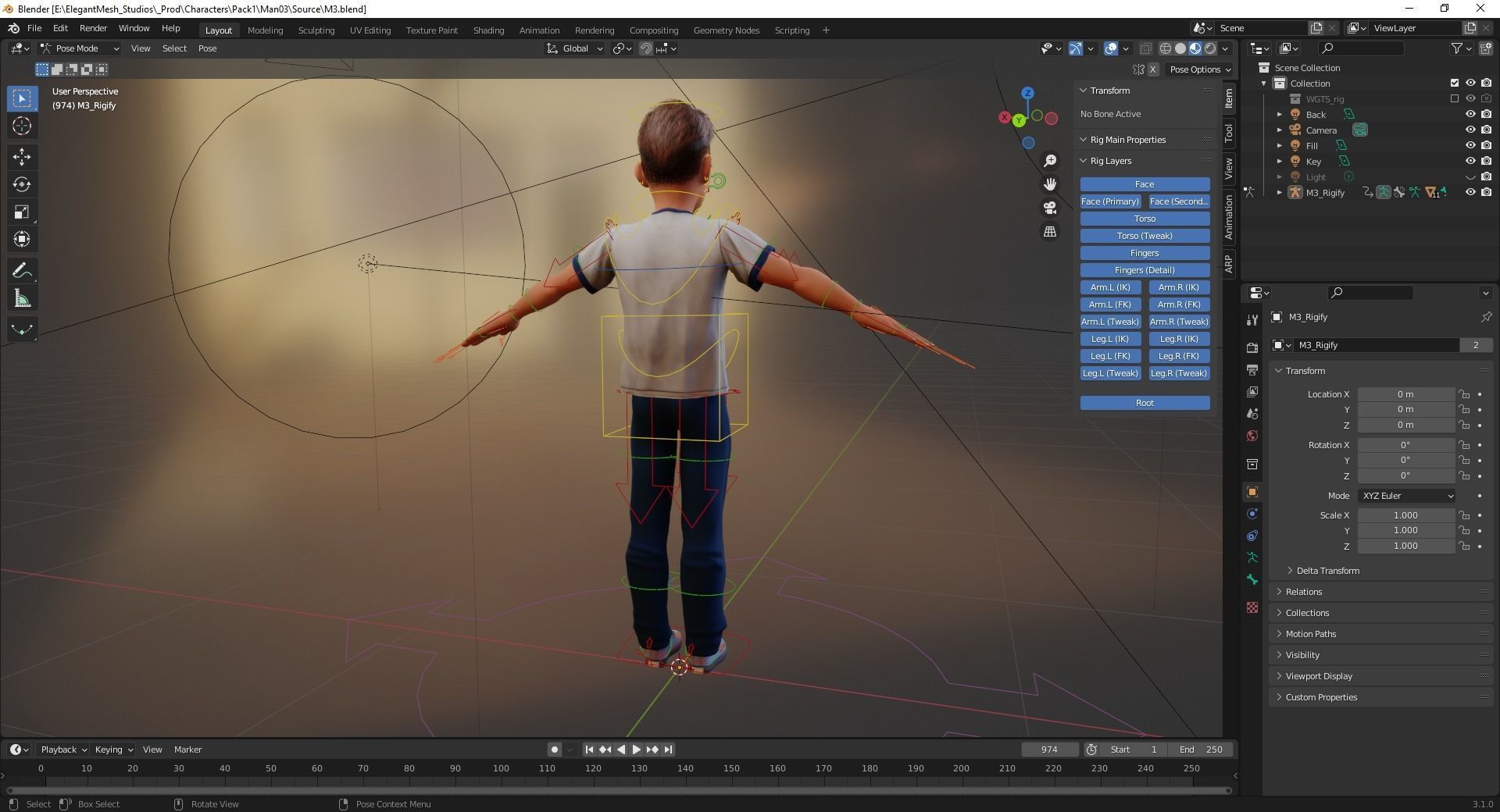Expand the Delta Transform subpanel

1328,571
